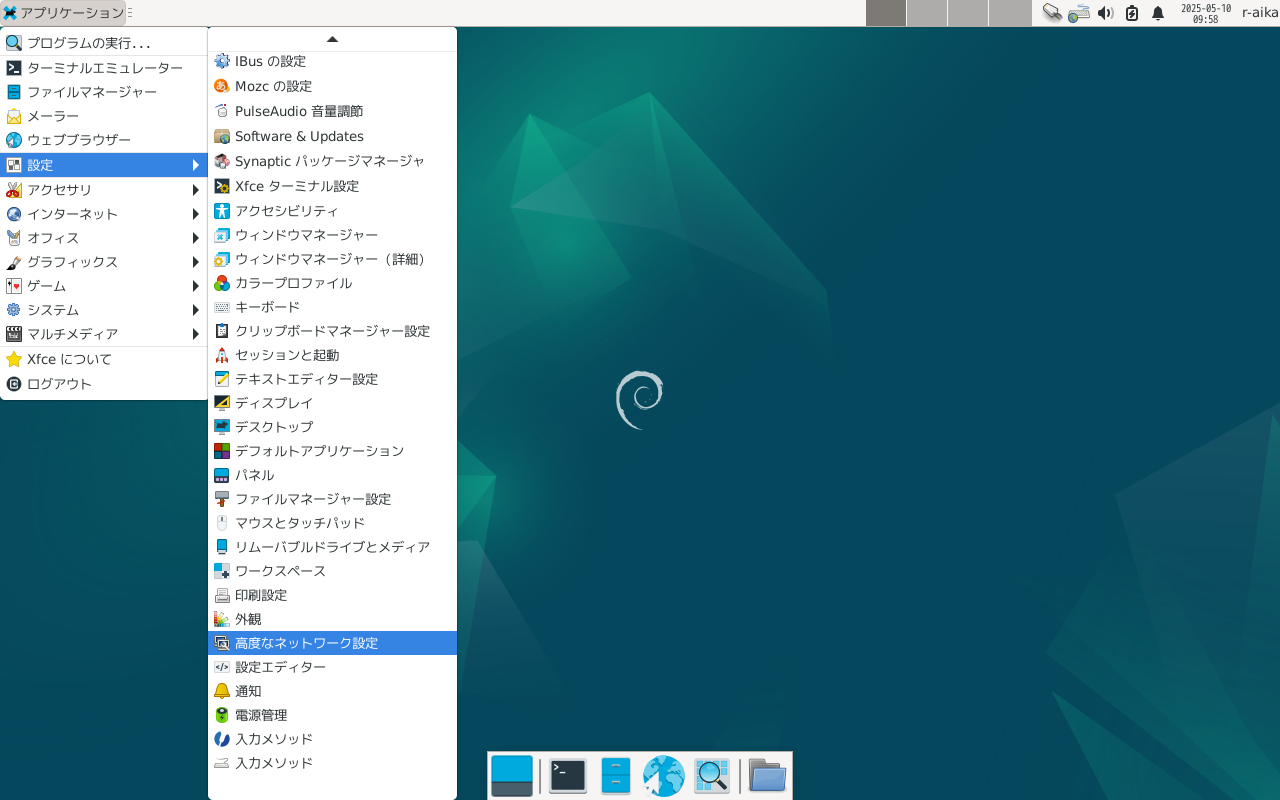The width and height of the screenshot is (1280, 800).
Task: Open 電源管理 power settings
Action: coord(332,715)
